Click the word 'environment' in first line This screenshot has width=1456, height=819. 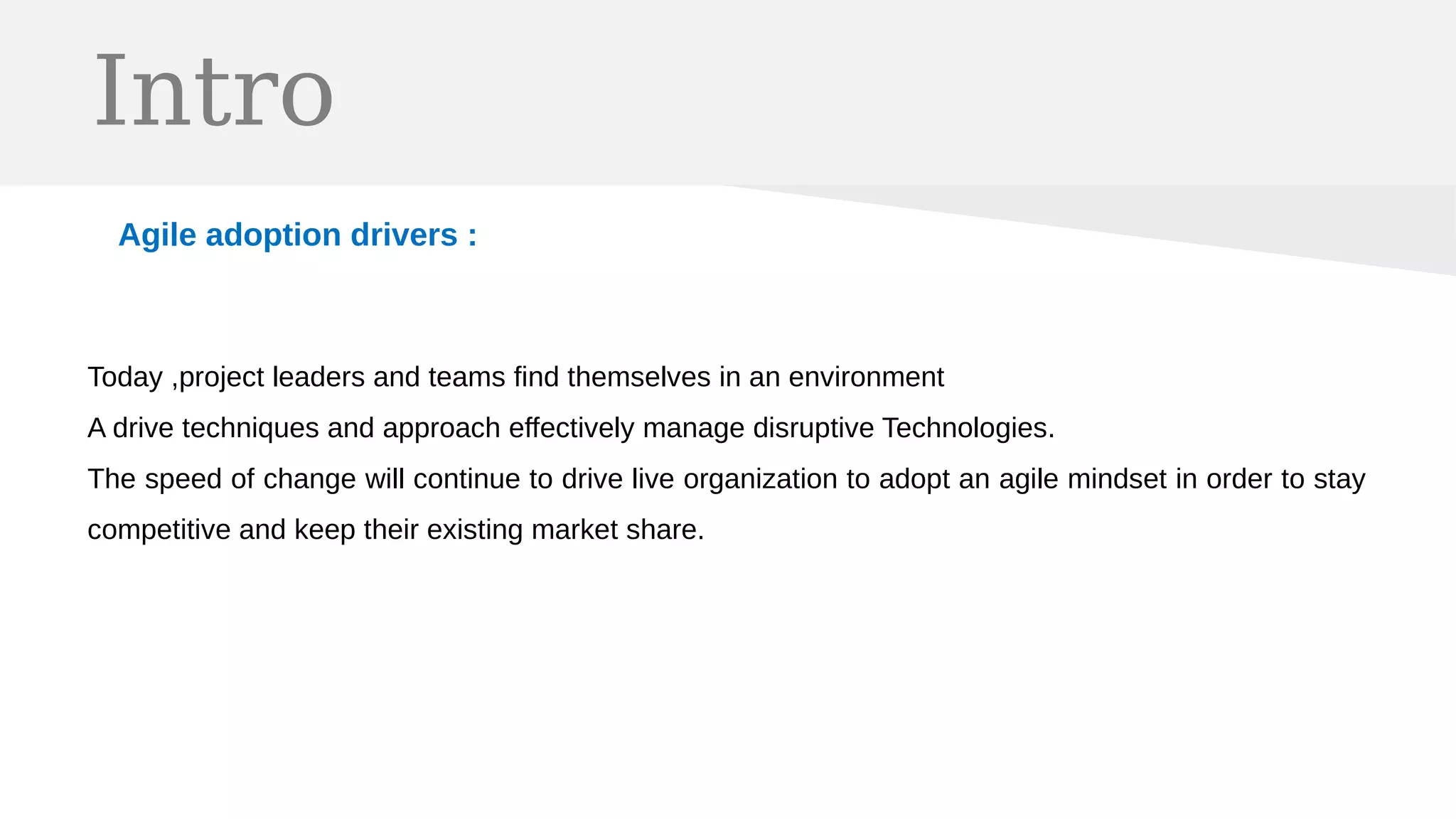point(866,377)
